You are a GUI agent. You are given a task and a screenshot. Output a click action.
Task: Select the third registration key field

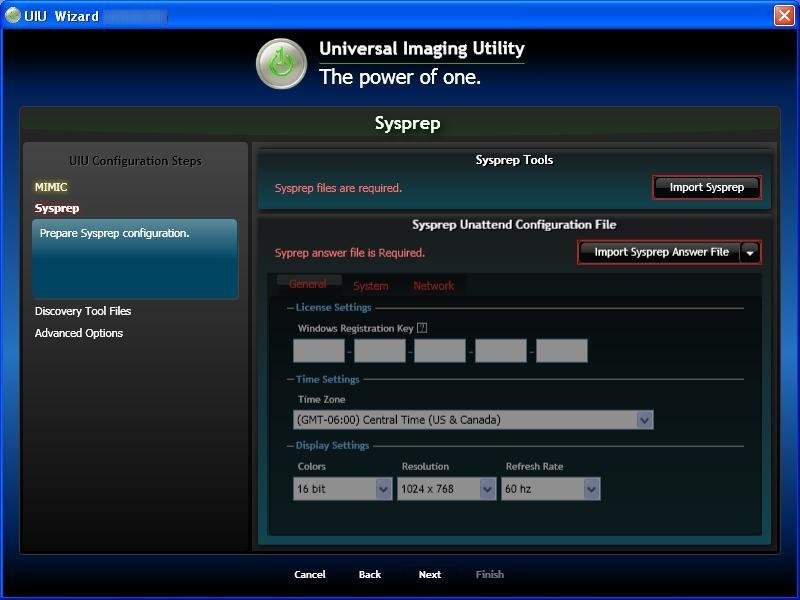440,351
